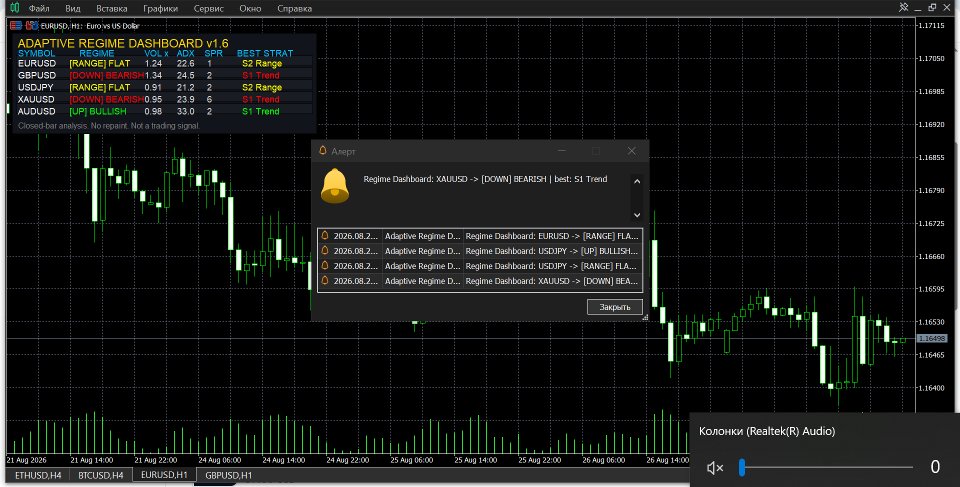Click the 1.16400 price scale label
This screenshot has height=487, width=960.
tap(931, 388)
